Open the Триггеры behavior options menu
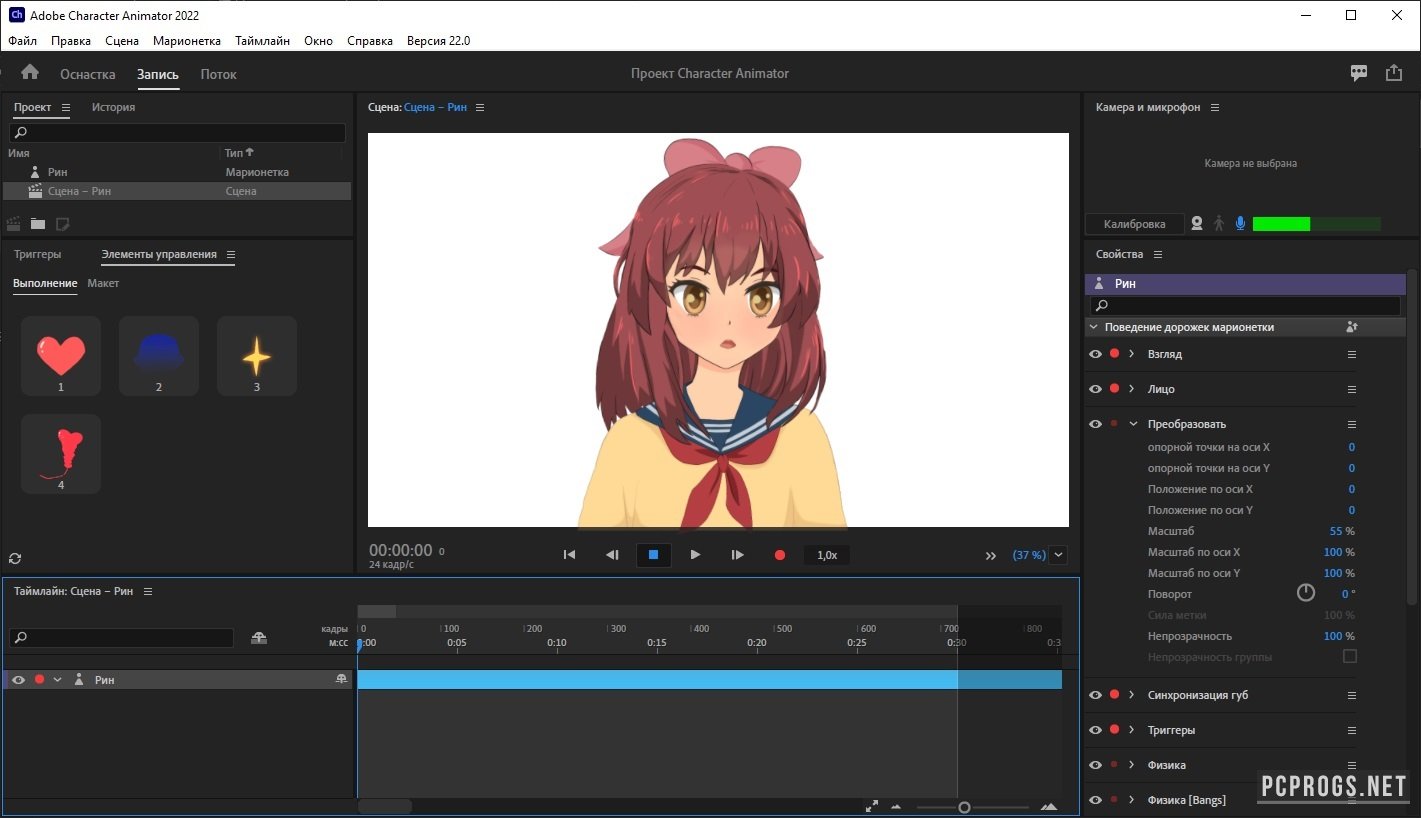Image resolution: width=1421 pixels, height=818 pixels. pos(1352,730)
